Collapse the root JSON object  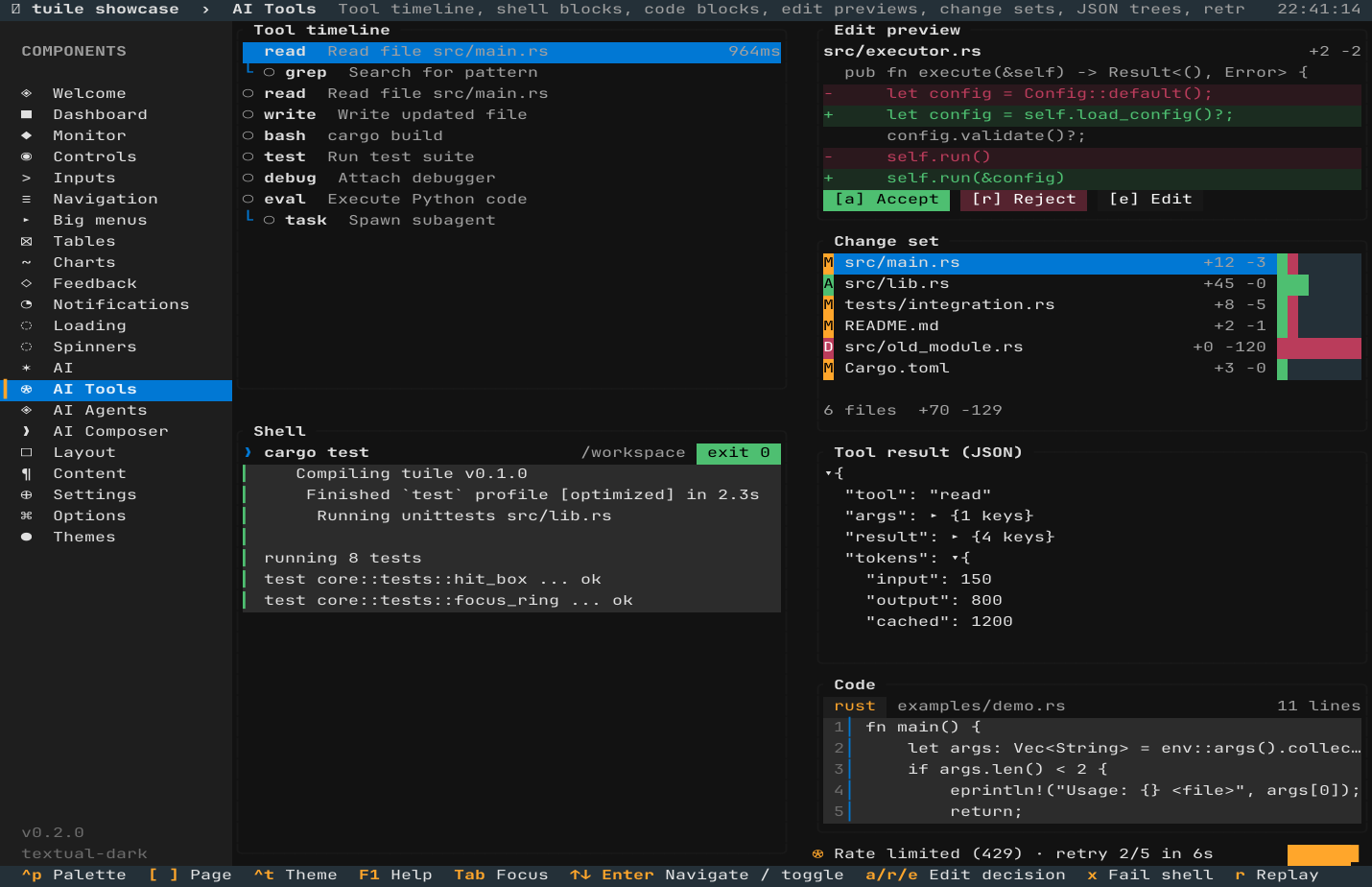click(828, 473)
